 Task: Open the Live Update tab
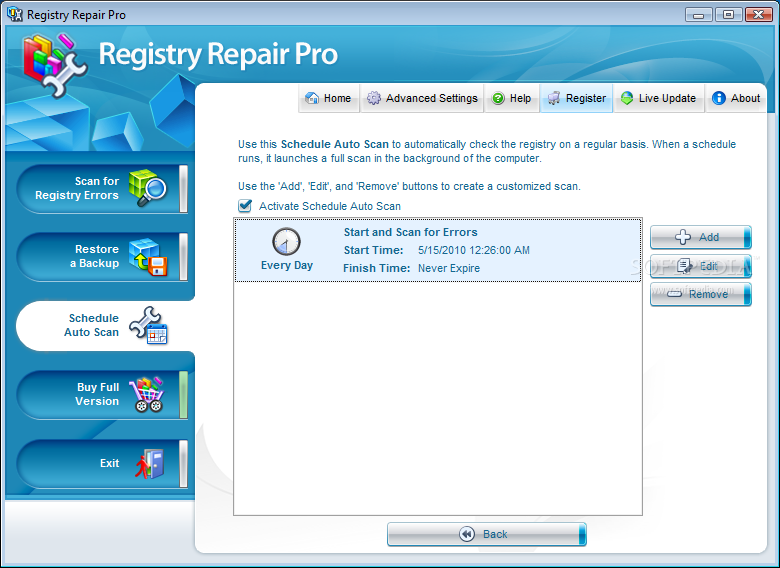659,98
